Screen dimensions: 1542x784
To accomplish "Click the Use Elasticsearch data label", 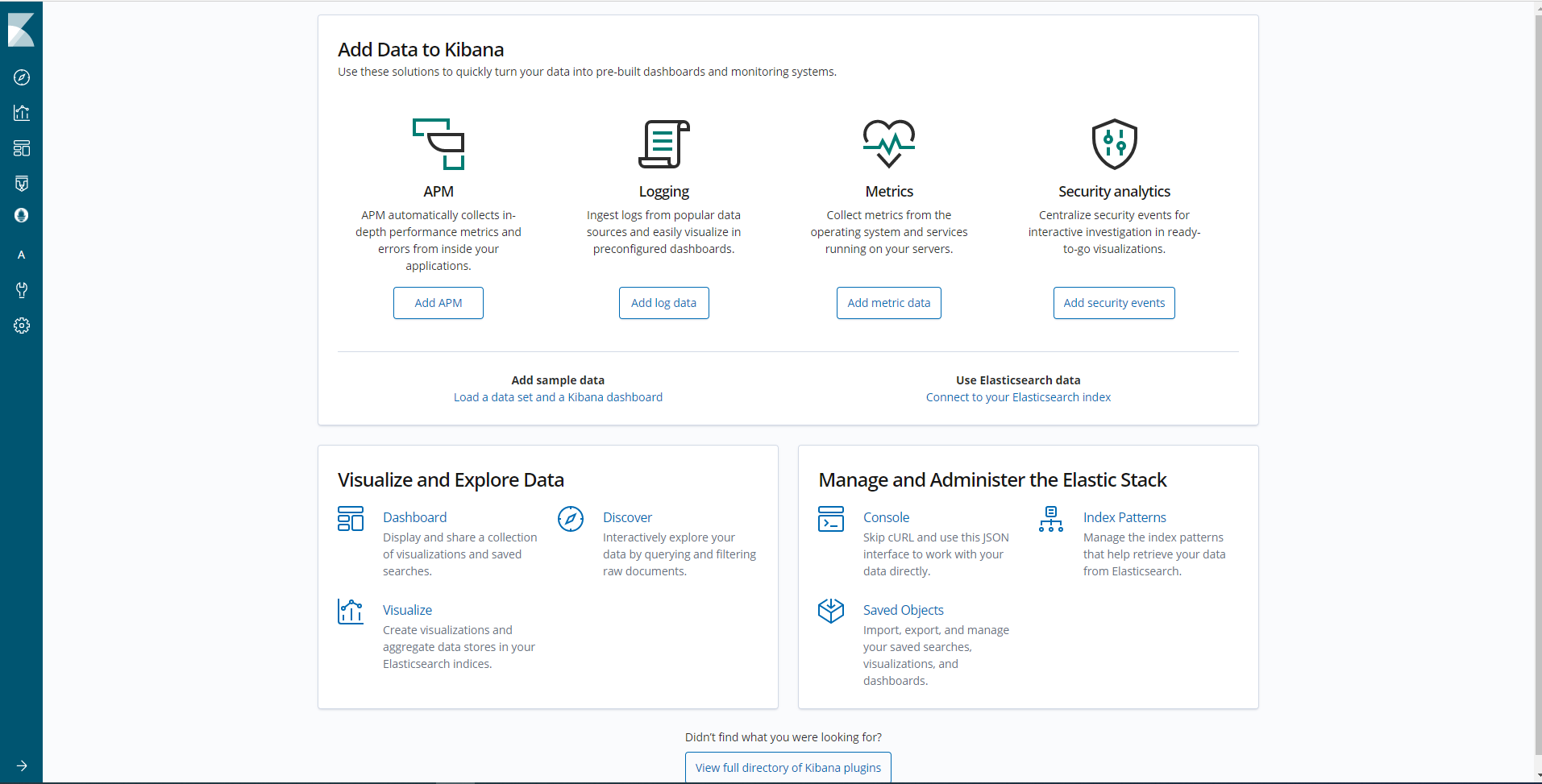I will [1018, 380].
